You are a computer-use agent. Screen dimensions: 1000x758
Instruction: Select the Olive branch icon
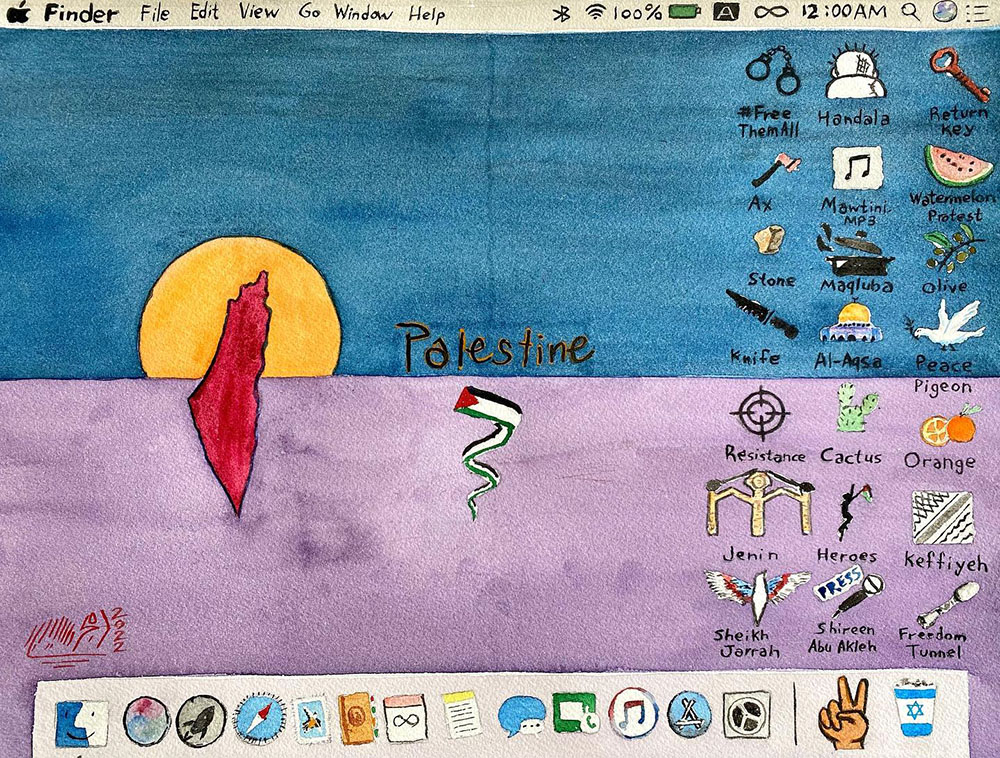953,249
